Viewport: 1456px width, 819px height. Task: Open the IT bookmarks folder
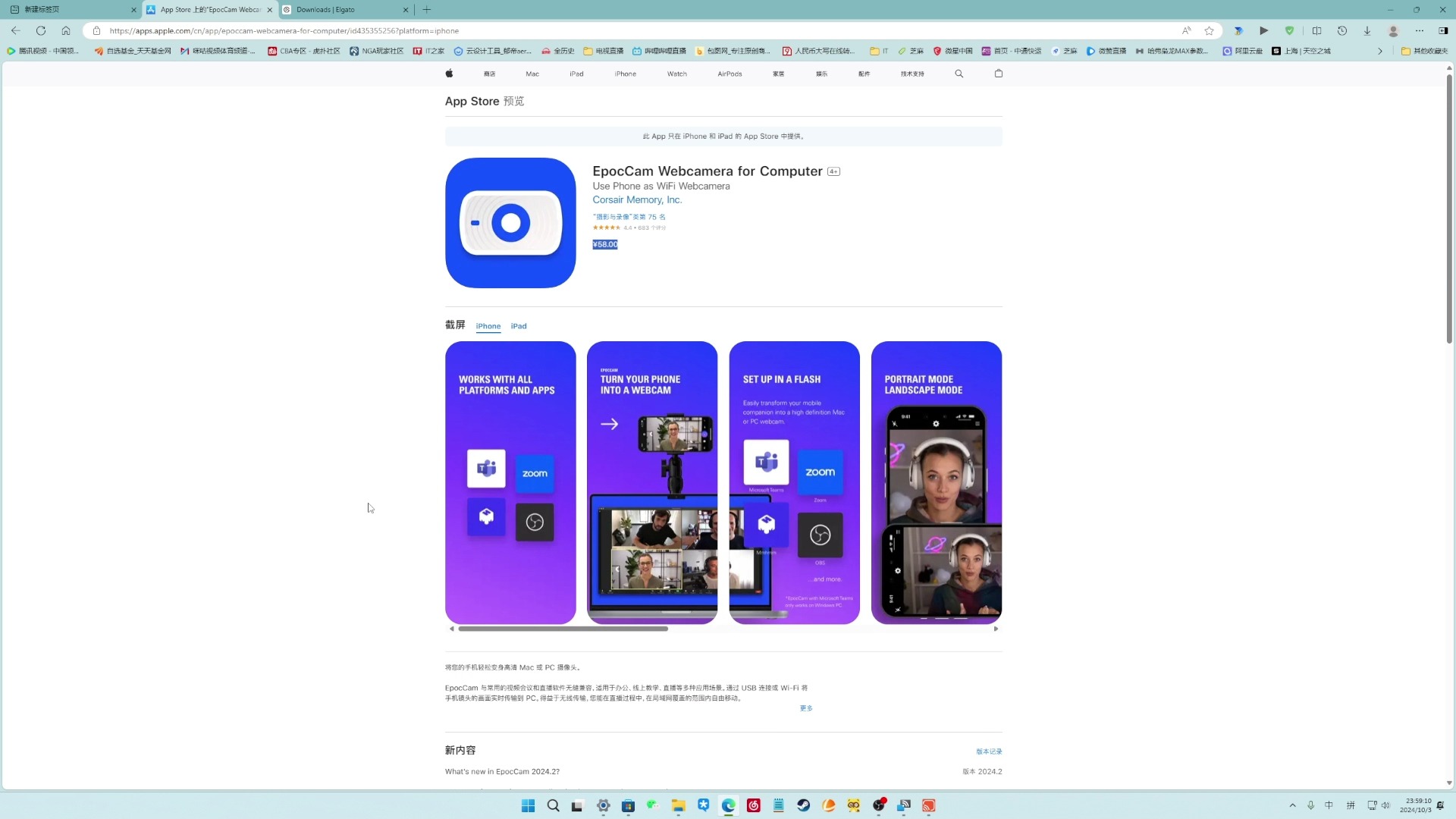click(x=879, y=51)
